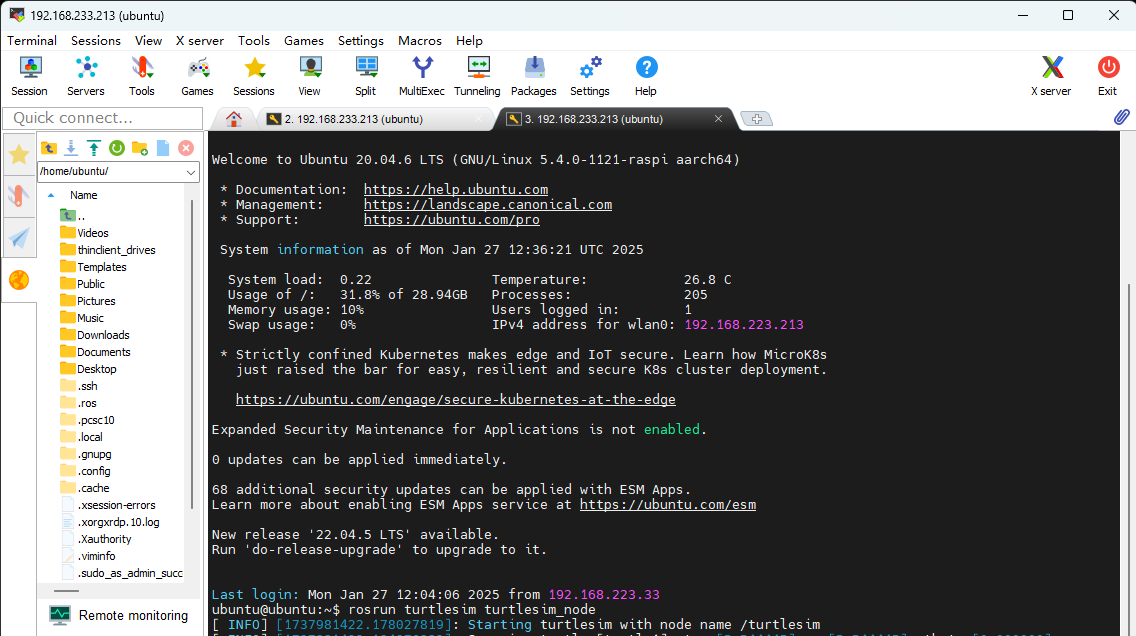Click the Name column sort arrow

tap(51, 195)
